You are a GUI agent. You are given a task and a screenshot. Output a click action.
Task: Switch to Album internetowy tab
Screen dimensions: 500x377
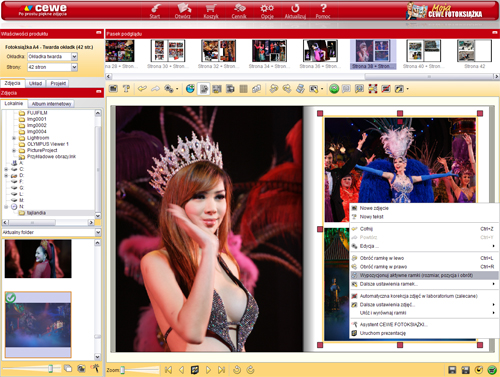point(52,104)
